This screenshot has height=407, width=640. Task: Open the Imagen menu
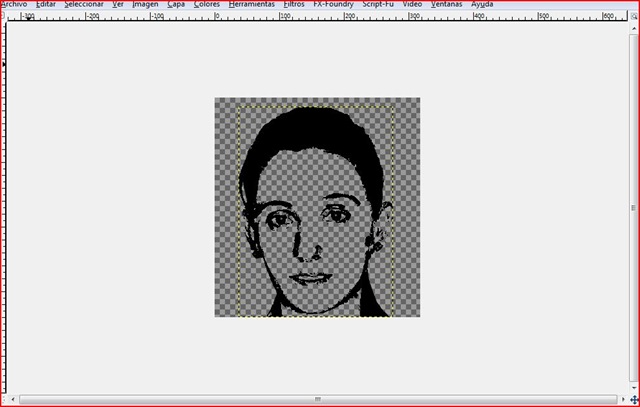[x=145, y=4]
